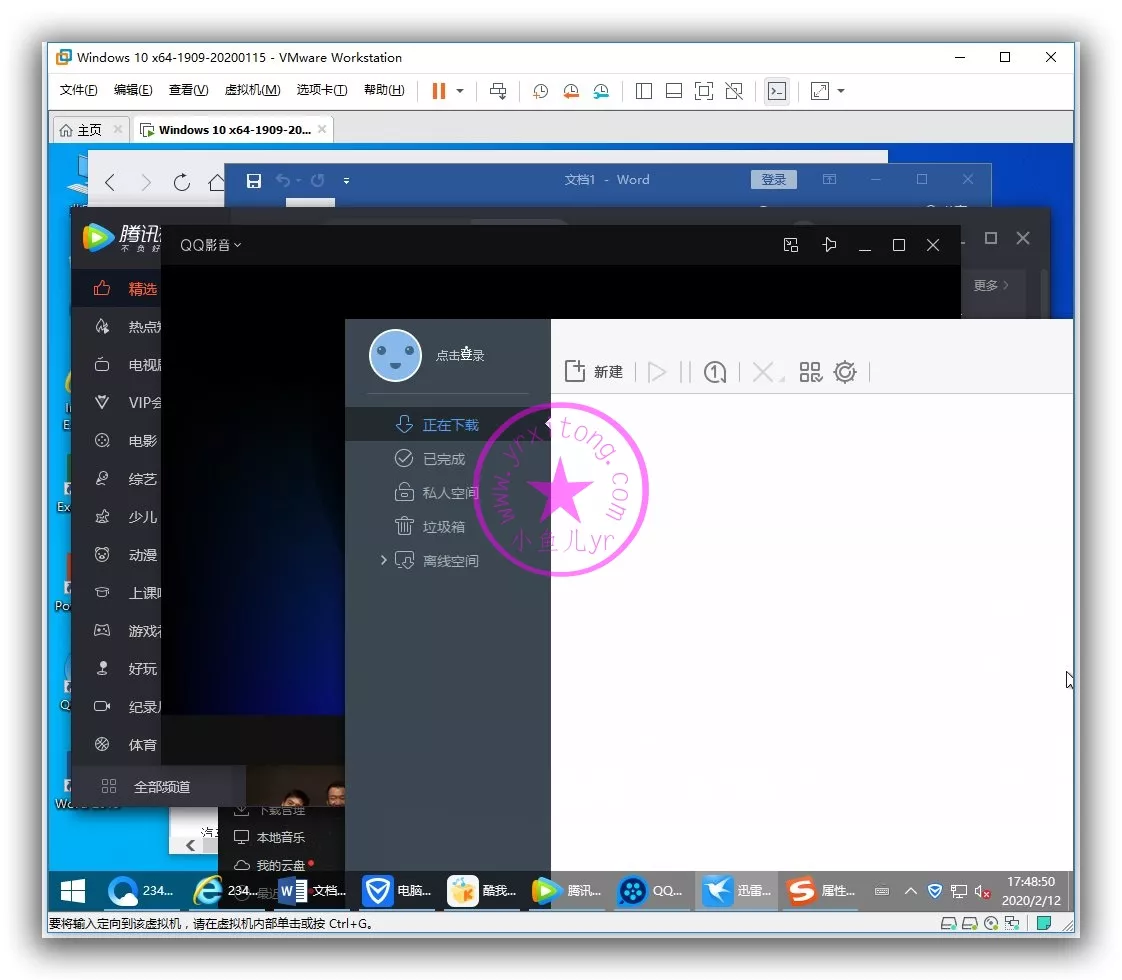Image resolution: width=1122 pixels, height=980 pixels.
Task: Expand the 离线空间 tree item
Action: pyautogui.click(x=383, y=561)
